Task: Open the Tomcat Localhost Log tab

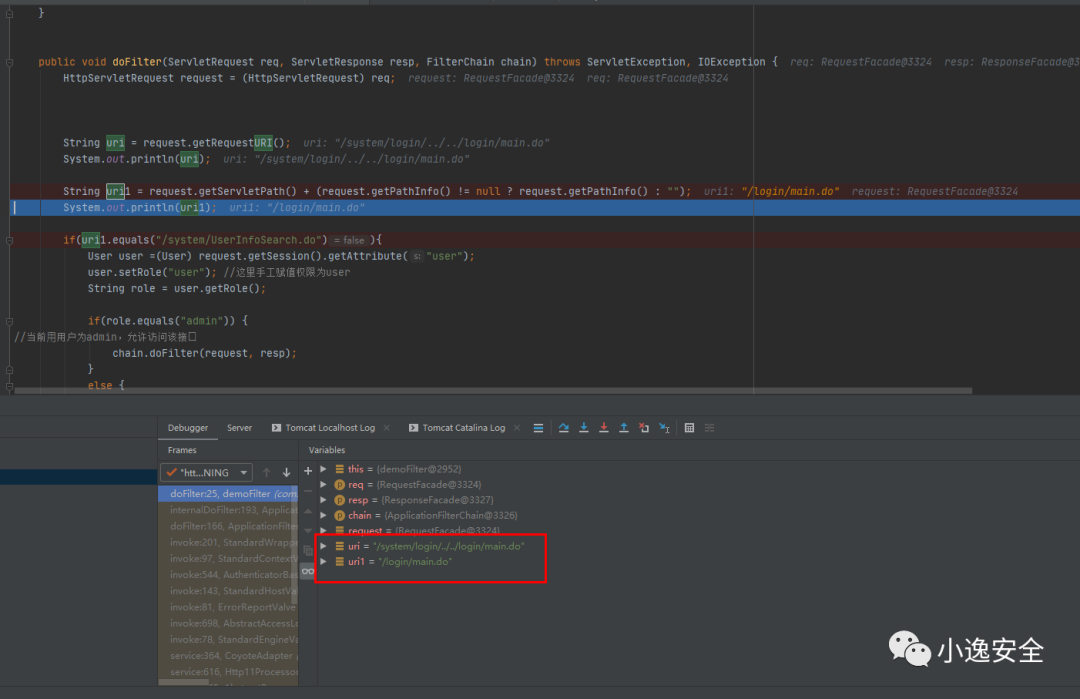Action: [330, 428]
